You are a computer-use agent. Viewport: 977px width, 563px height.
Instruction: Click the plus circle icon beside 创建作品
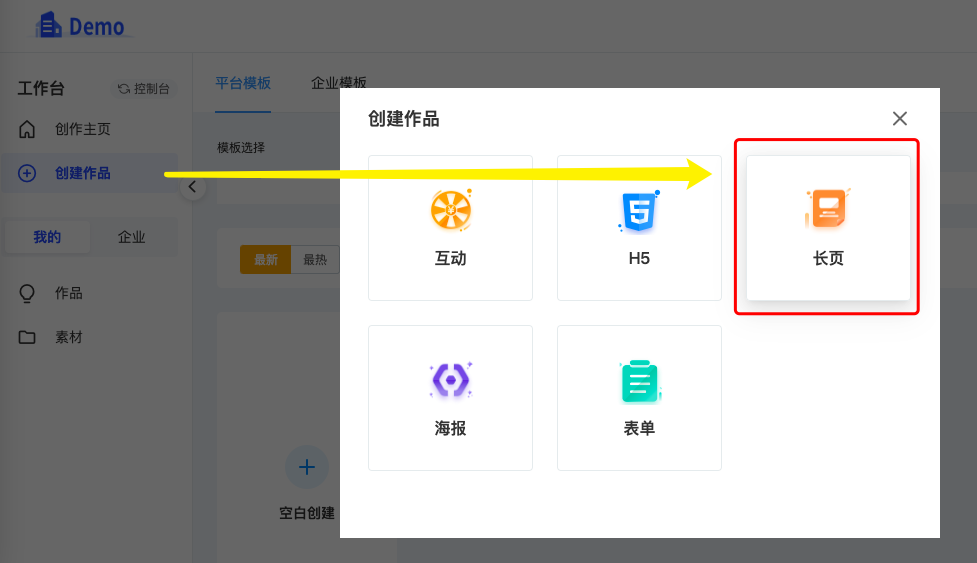pyautogui.click(x=27, y=173)
